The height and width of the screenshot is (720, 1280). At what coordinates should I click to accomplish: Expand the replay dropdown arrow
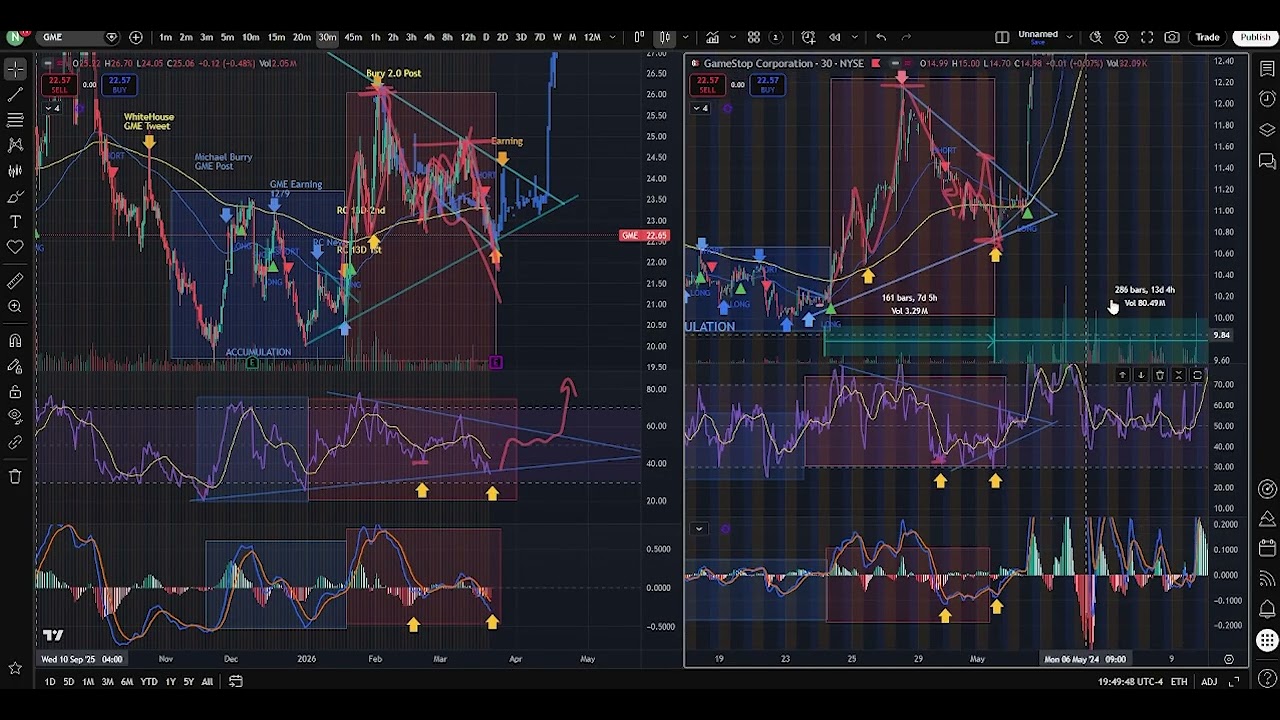coord(853,37)
